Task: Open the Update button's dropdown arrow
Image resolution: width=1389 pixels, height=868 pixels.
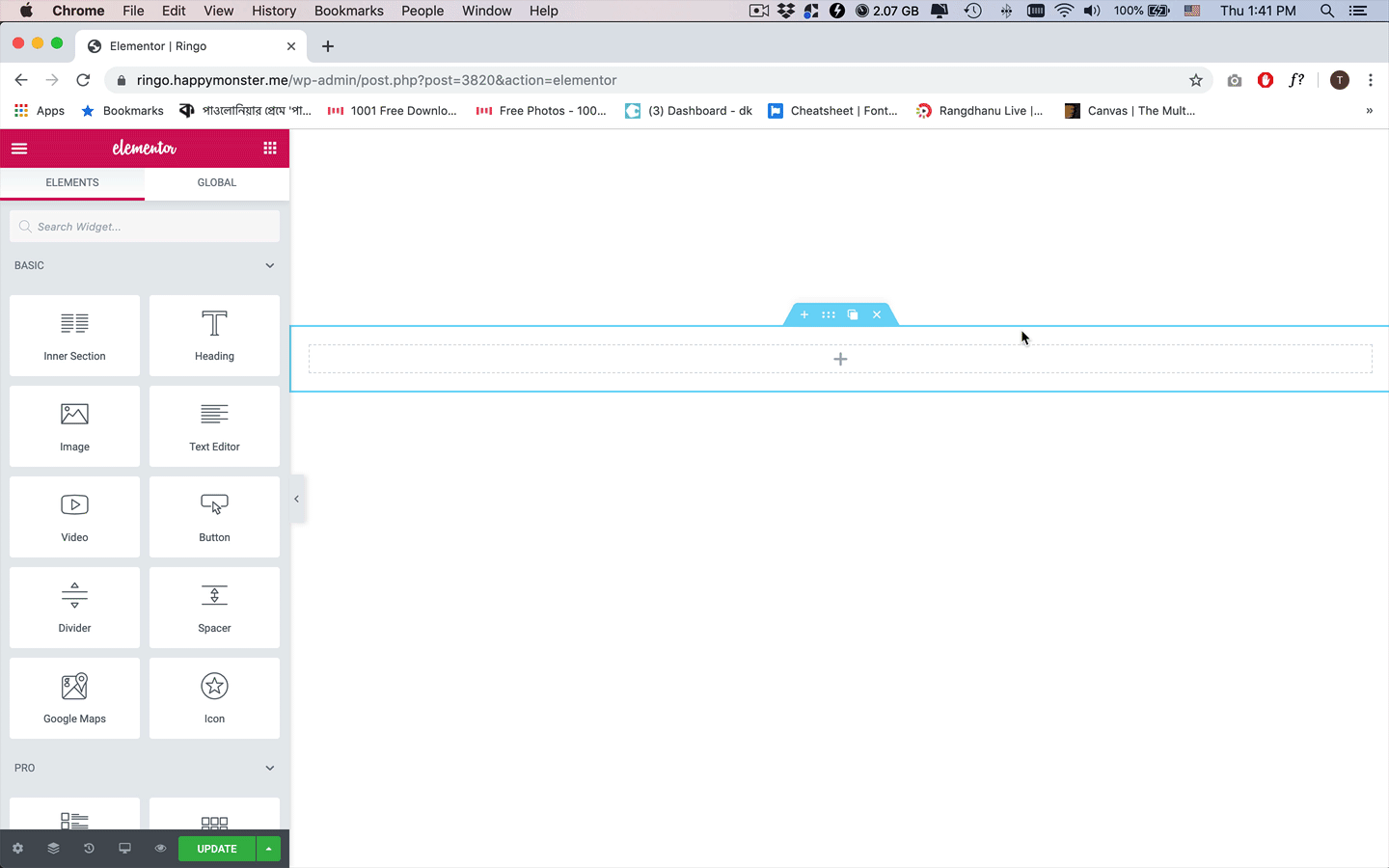Action: [x=267, y=848]
